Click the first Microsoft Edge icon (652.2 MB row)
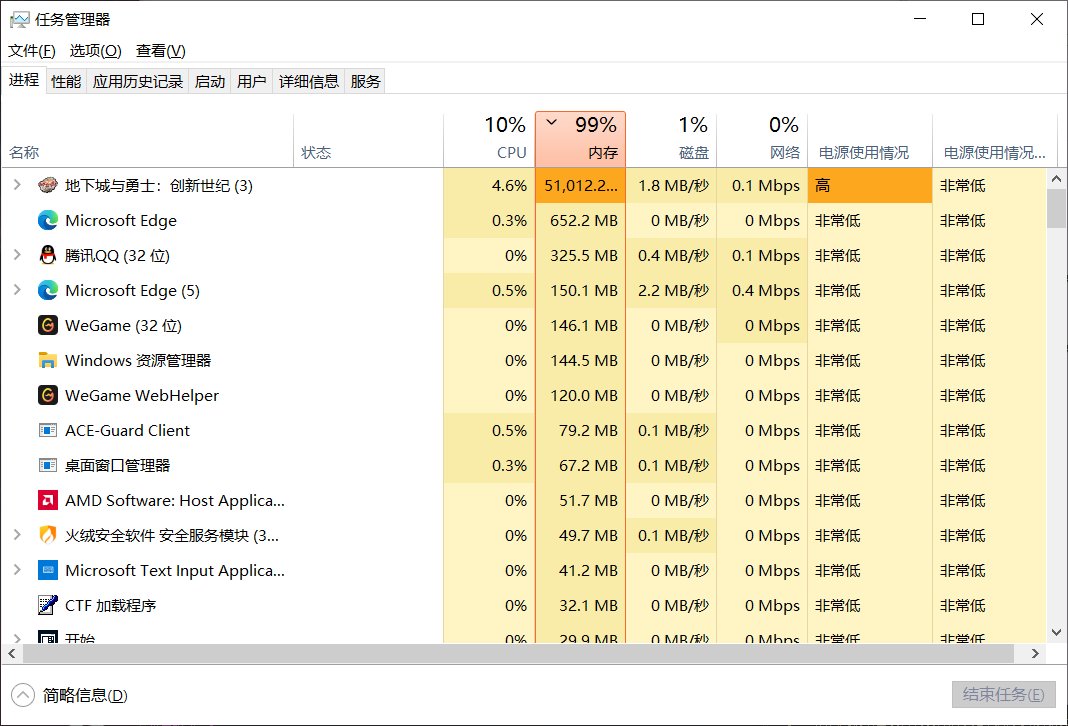This screenshot has width=1068, height=726. (48, 221)
